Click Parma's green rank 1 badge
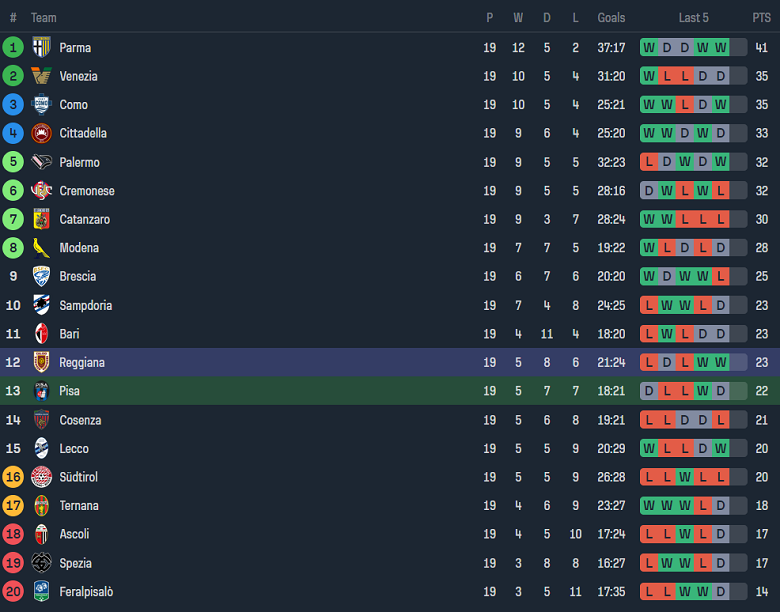This screenshot has height=612, width=780. click(x=13, y=47)
